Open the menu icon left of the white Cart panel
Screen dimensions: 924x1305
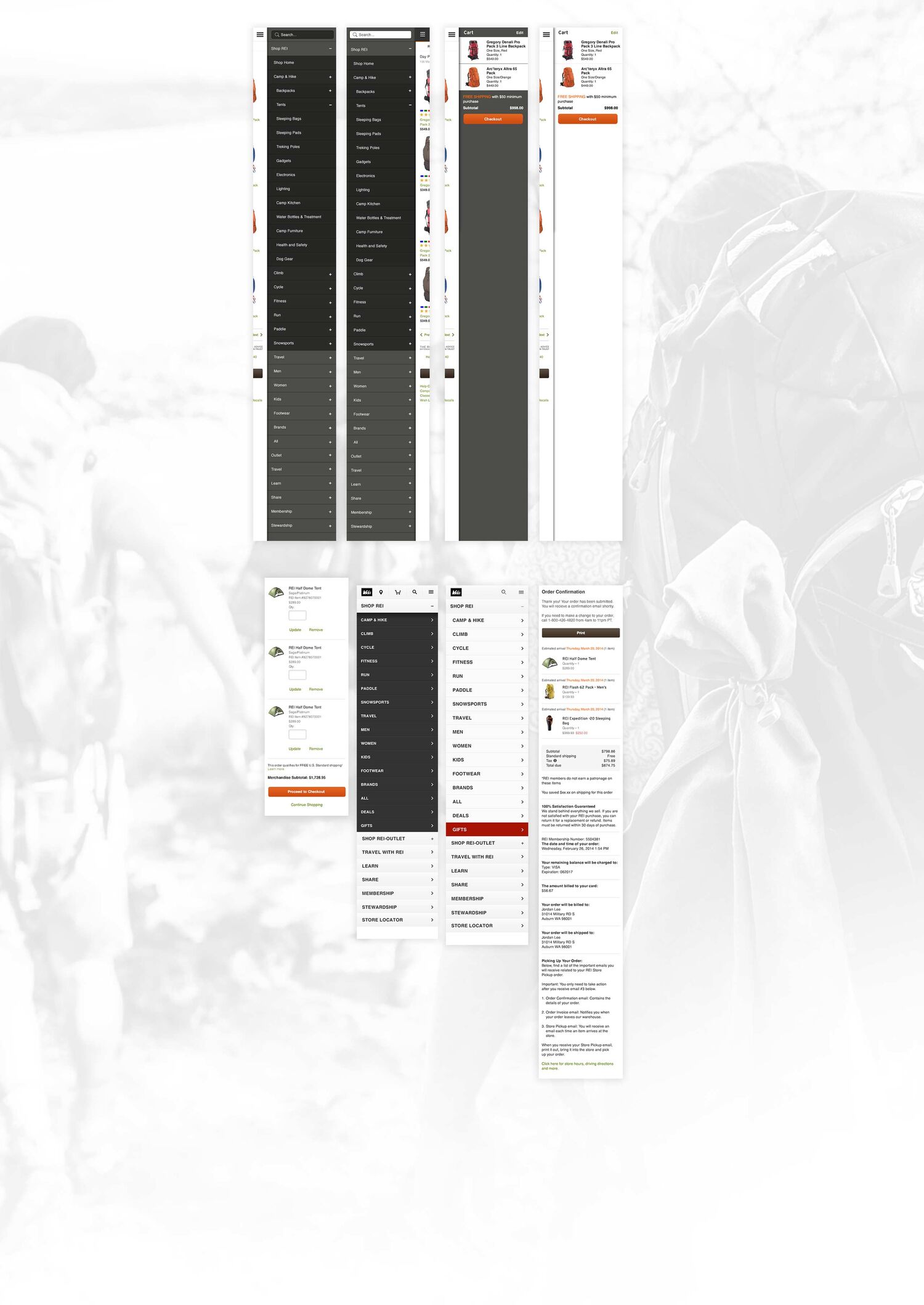pos(546,35)
